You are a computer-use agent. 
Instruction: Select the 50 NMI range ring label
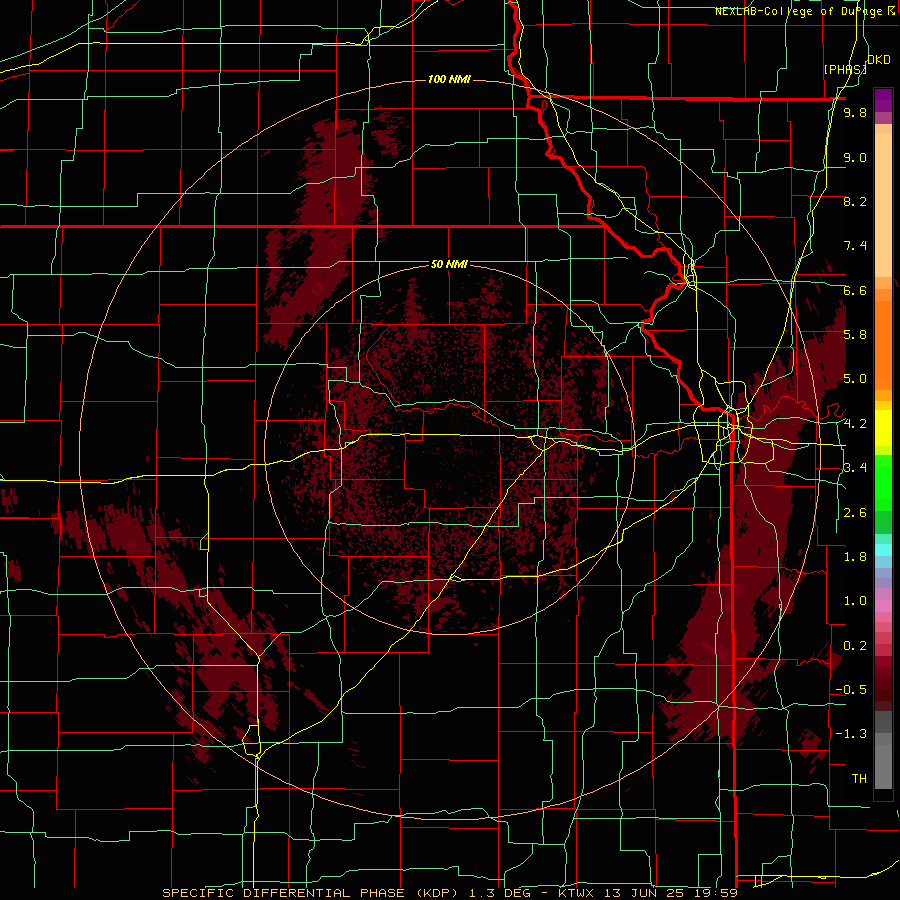coord(449,264)
